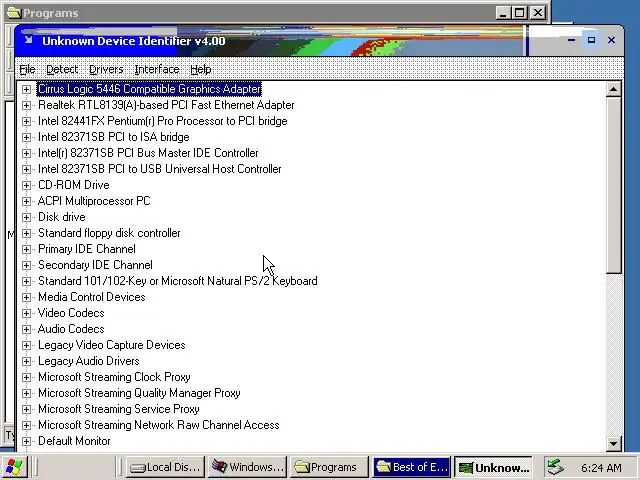Expand the Primary IDE Channel node

(x=27, y=249)
